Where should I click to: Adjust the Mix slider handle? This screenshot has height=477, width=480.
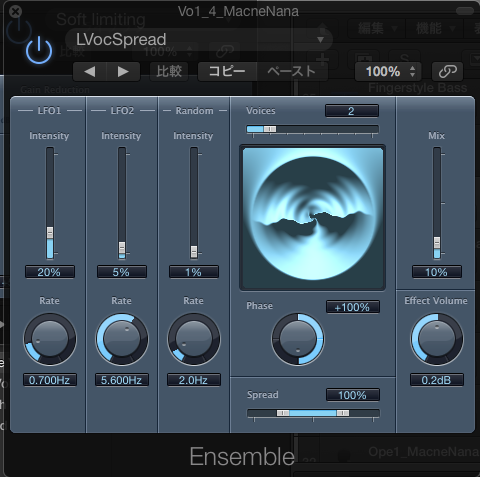tap(437, 243)
